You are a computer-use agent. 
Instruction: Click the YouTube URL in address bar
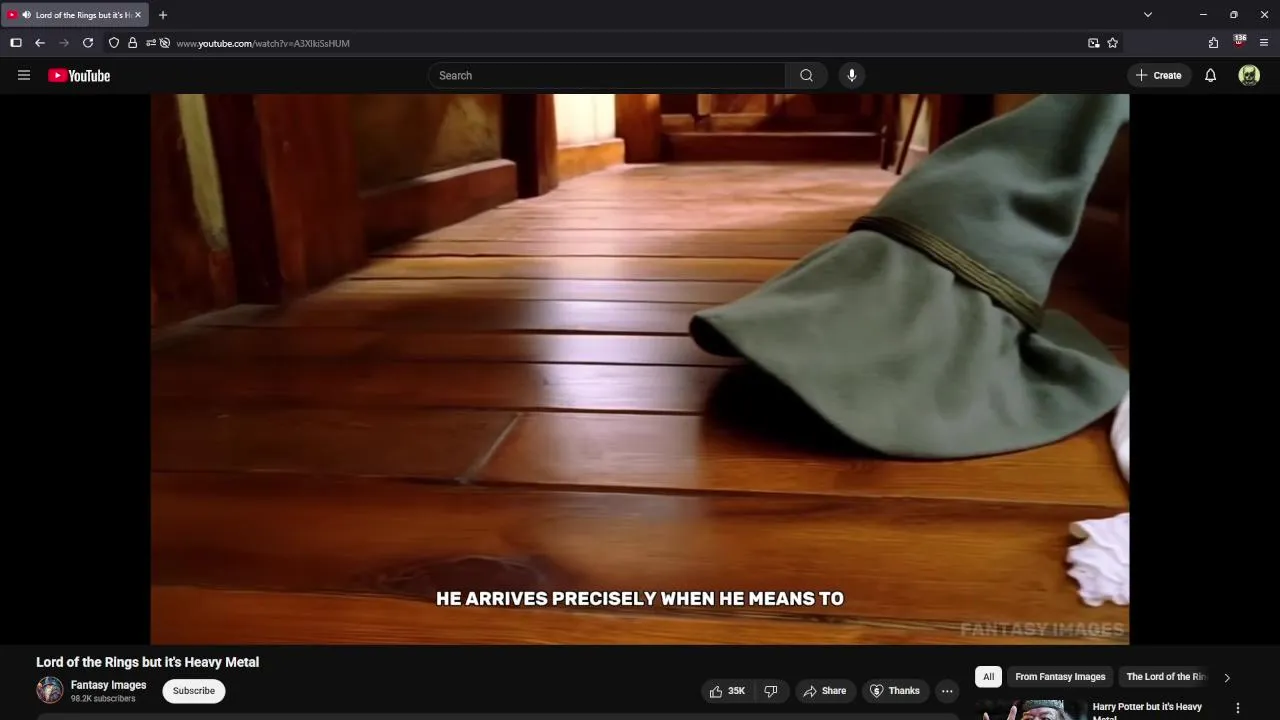coord(263,43)
